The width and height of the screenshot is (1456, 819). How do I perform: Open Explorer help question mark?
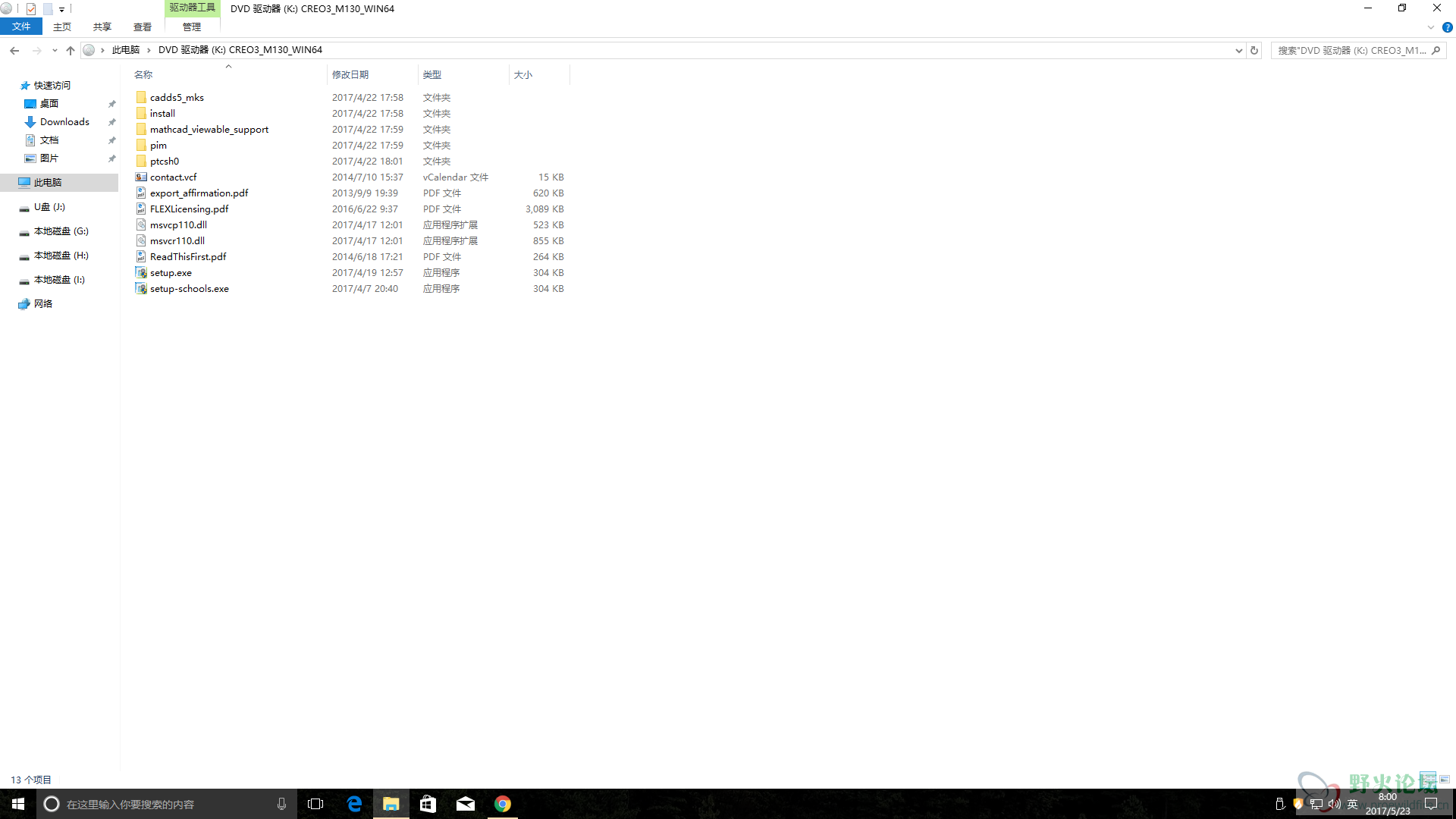(x=1447, y=27)
